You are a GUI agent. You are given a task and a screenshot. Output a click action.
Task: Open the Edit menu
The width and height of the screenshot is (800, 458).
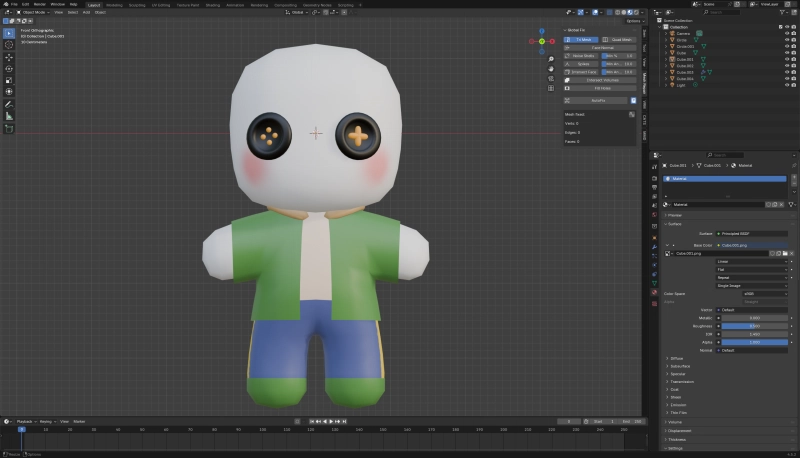pyautogui.click(x=26, y=4)
